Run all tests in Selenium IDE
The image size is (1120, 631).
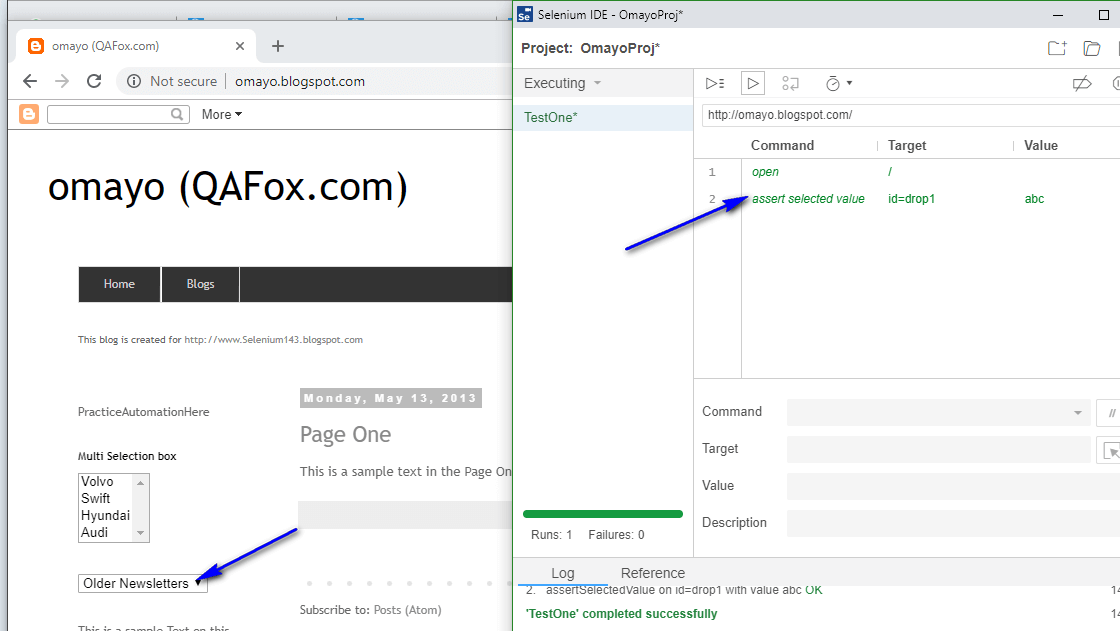tap(715, 84)
